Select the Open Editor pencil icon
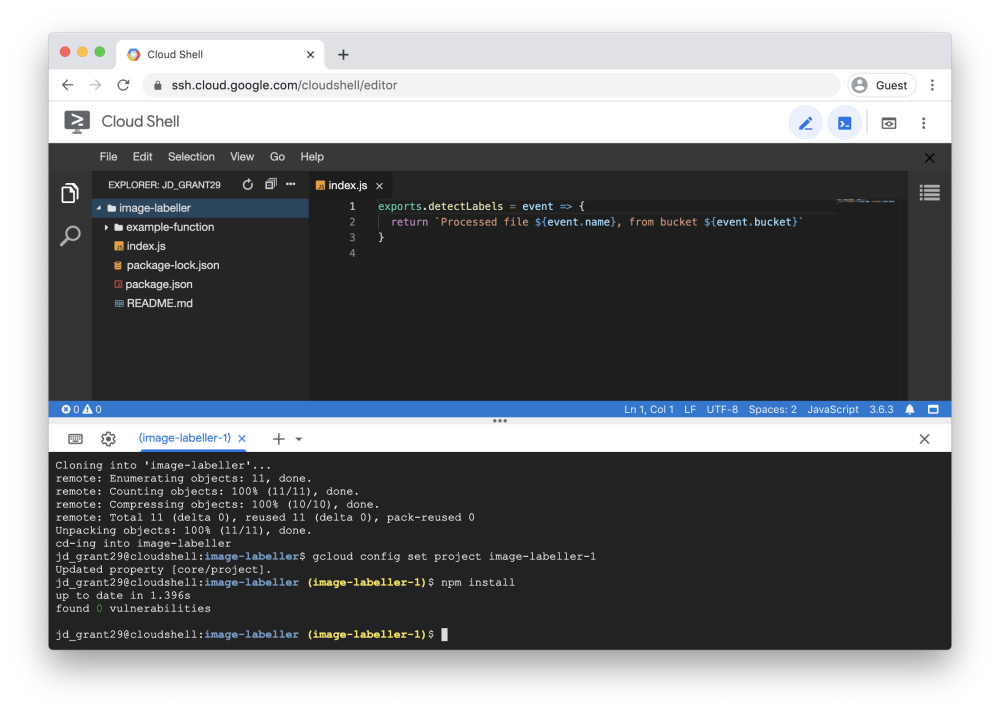The image size is (1000, 714). pyautogui.click(x=806, y=122)
